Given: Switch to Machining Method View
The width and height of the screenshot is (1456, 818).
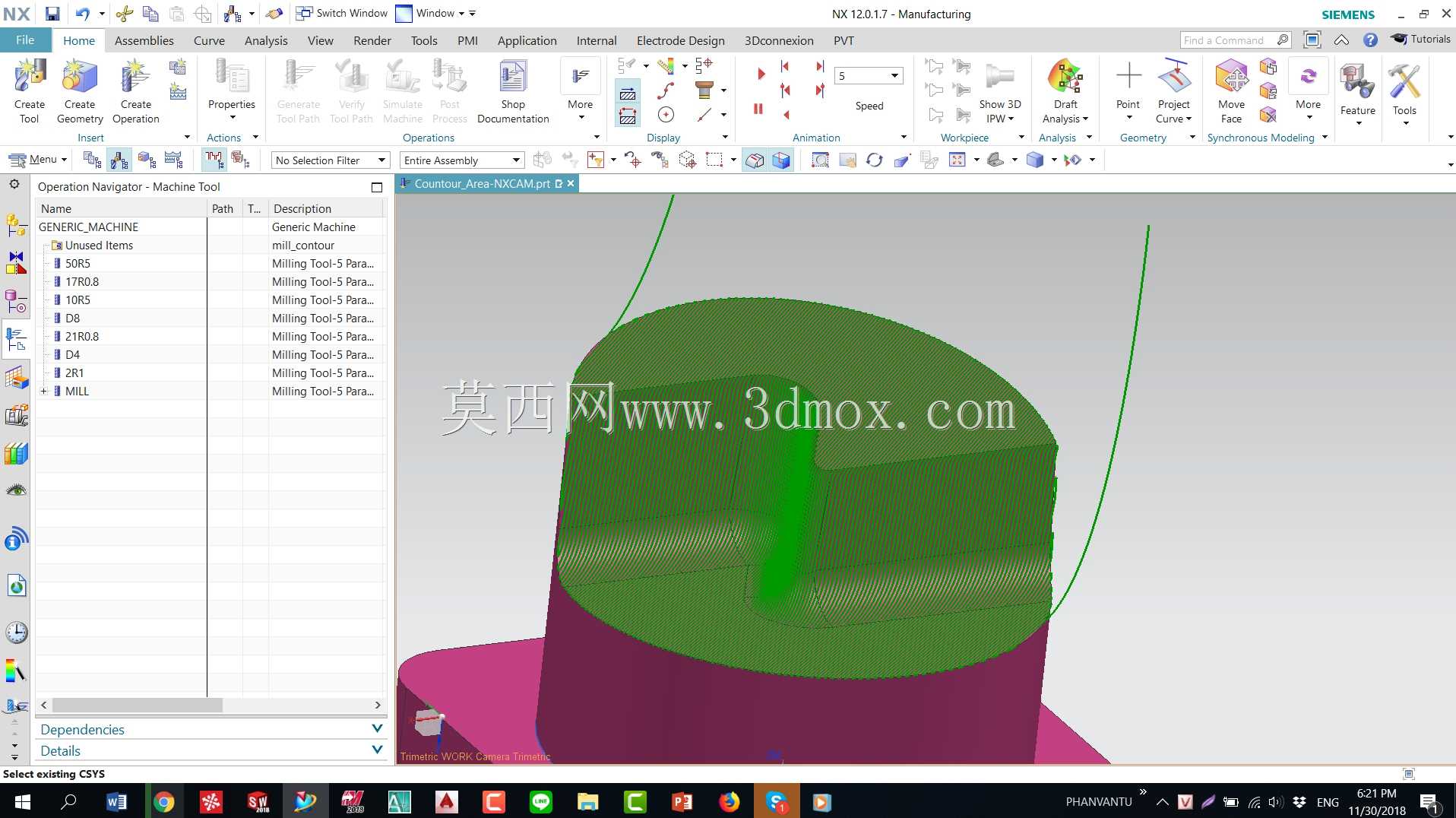Looking at the screenshot, I should click(x=174, y=160).
